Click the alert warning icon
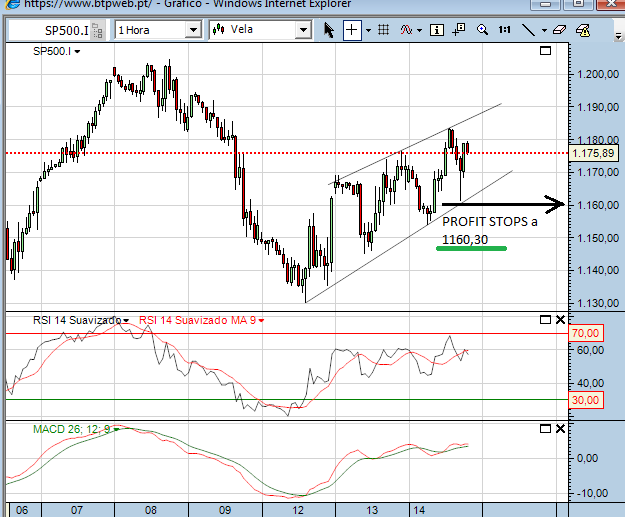The height and width of the screenshot is (519, 625). tap(583, 30)
